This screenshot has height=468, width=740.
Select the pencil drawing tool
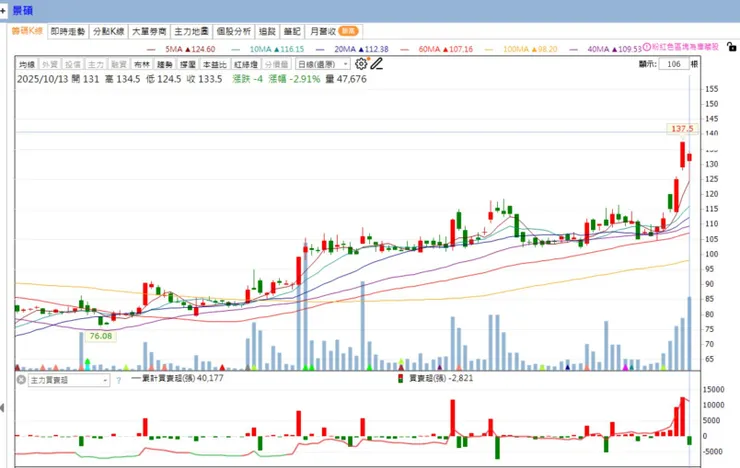coord(377,64)
